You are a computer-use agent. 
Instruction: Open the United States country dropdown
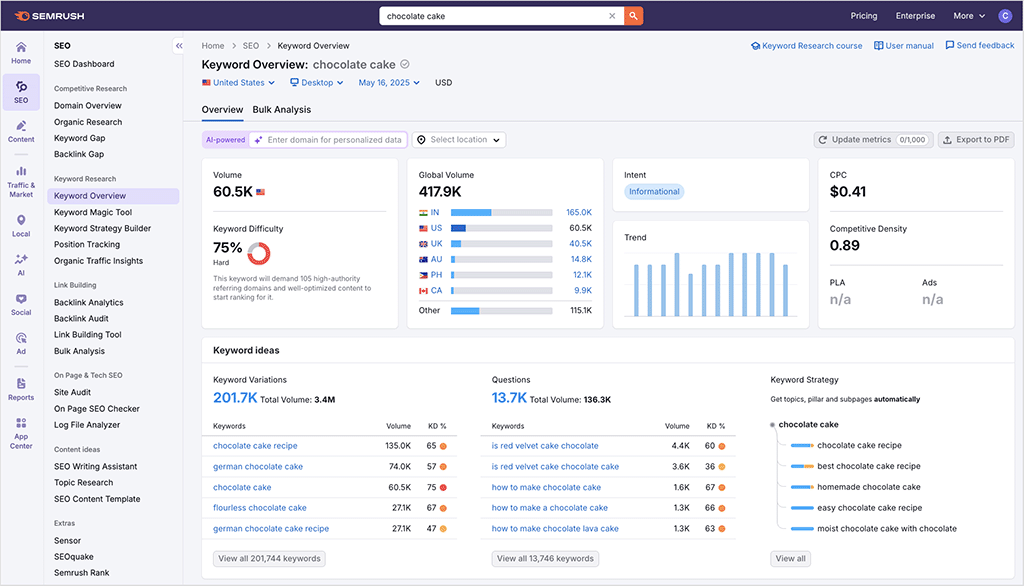tap(238, 83)
